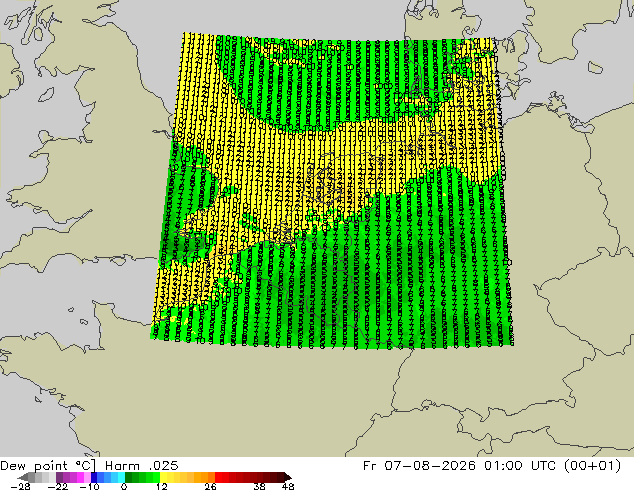The width and height of the screenshot is (634, 490).
Task: Click the dark blue legend swatch near -10
Action: tap(94, 477)
